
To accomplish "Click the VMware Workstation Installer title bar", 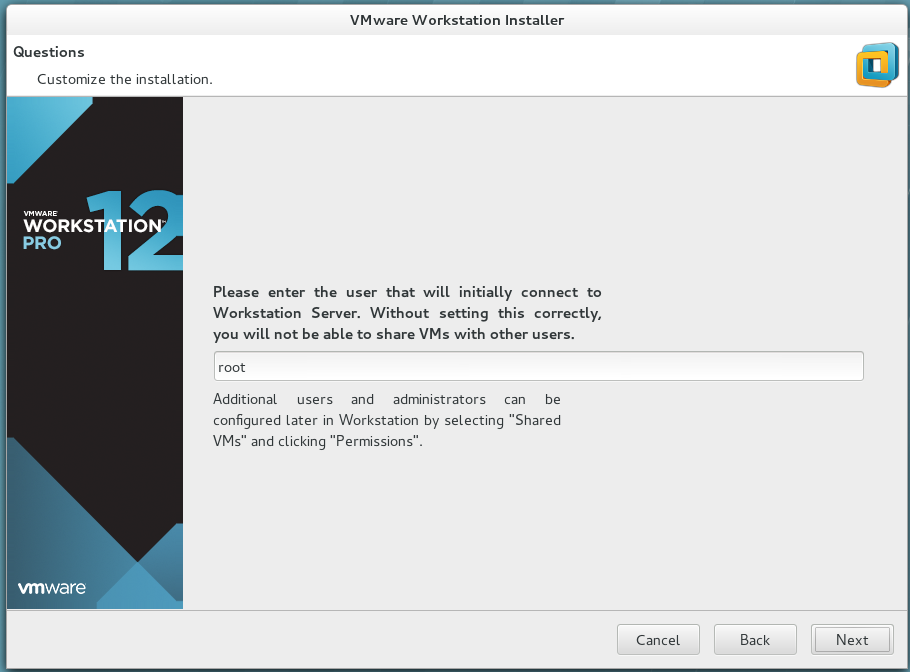I will tap(457, 20).
